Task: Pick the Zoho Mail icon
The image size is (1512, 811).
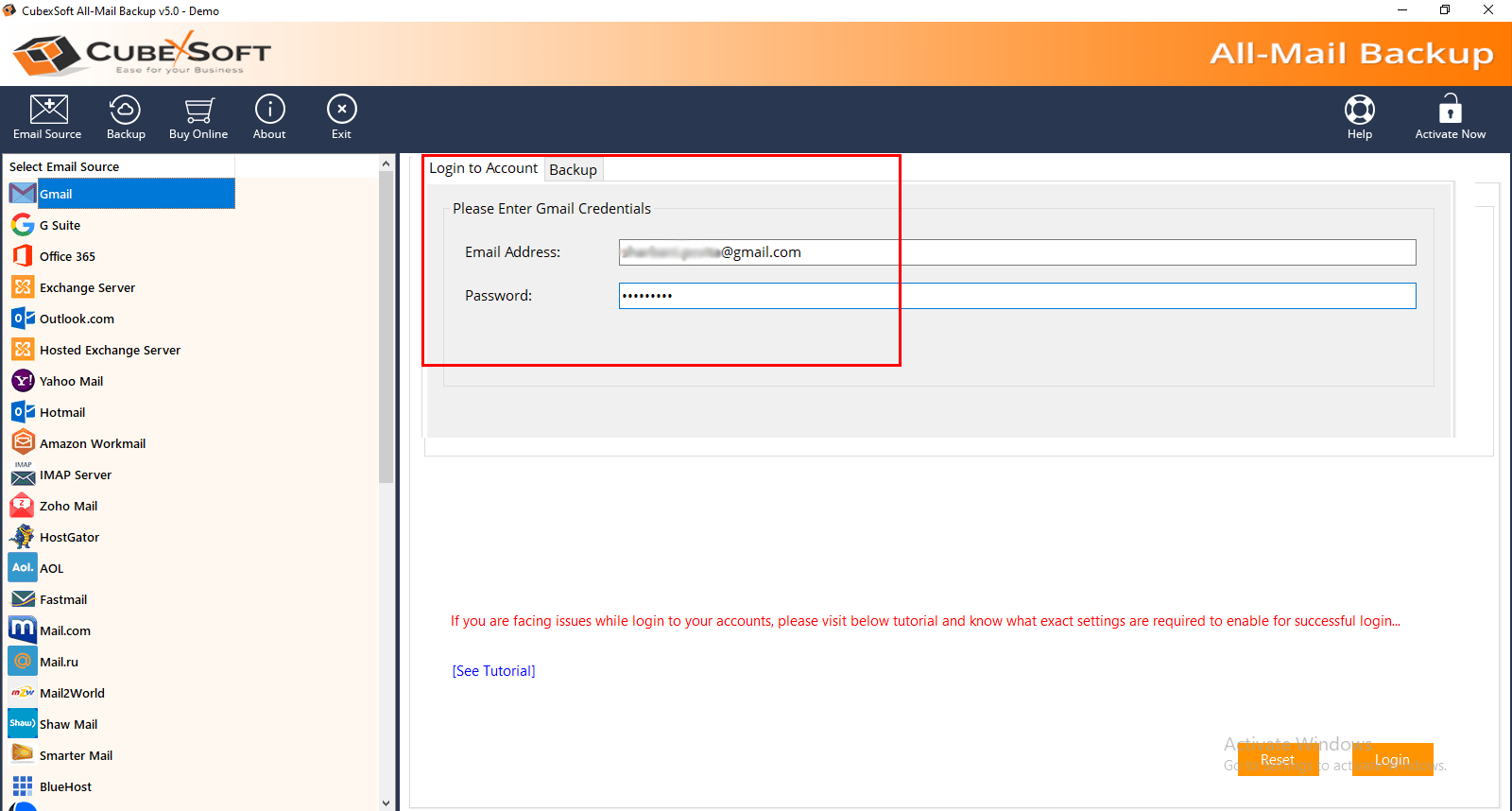Action: pos(23,506)
